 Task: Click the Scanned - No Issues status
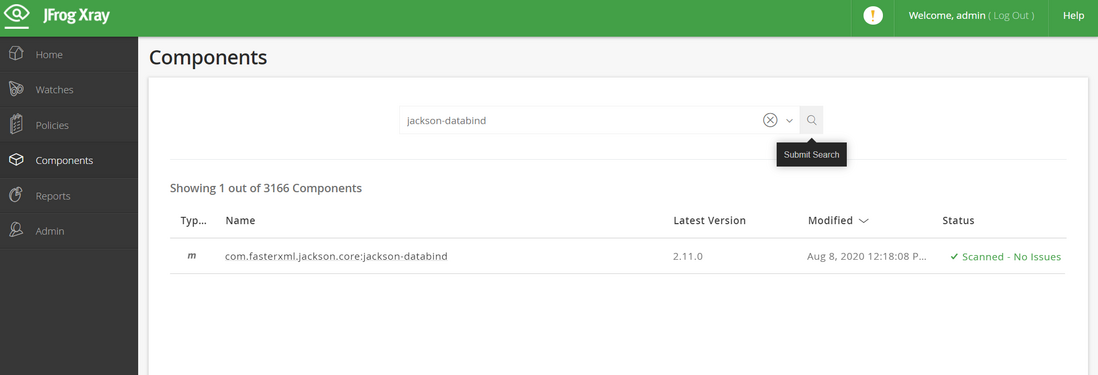[1006, 257]
